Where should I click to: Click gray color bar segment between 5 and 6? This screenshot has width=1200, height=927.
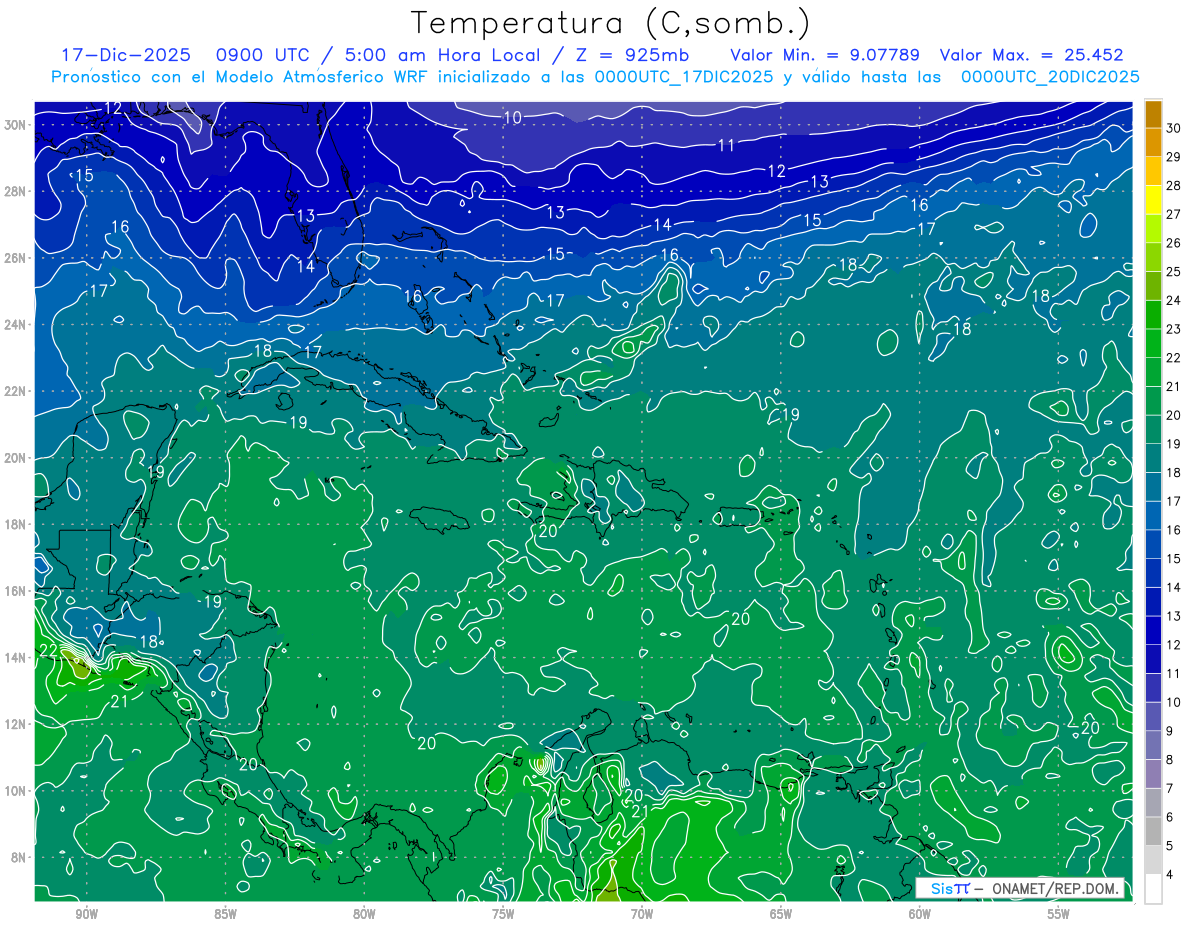point(1153,832)
